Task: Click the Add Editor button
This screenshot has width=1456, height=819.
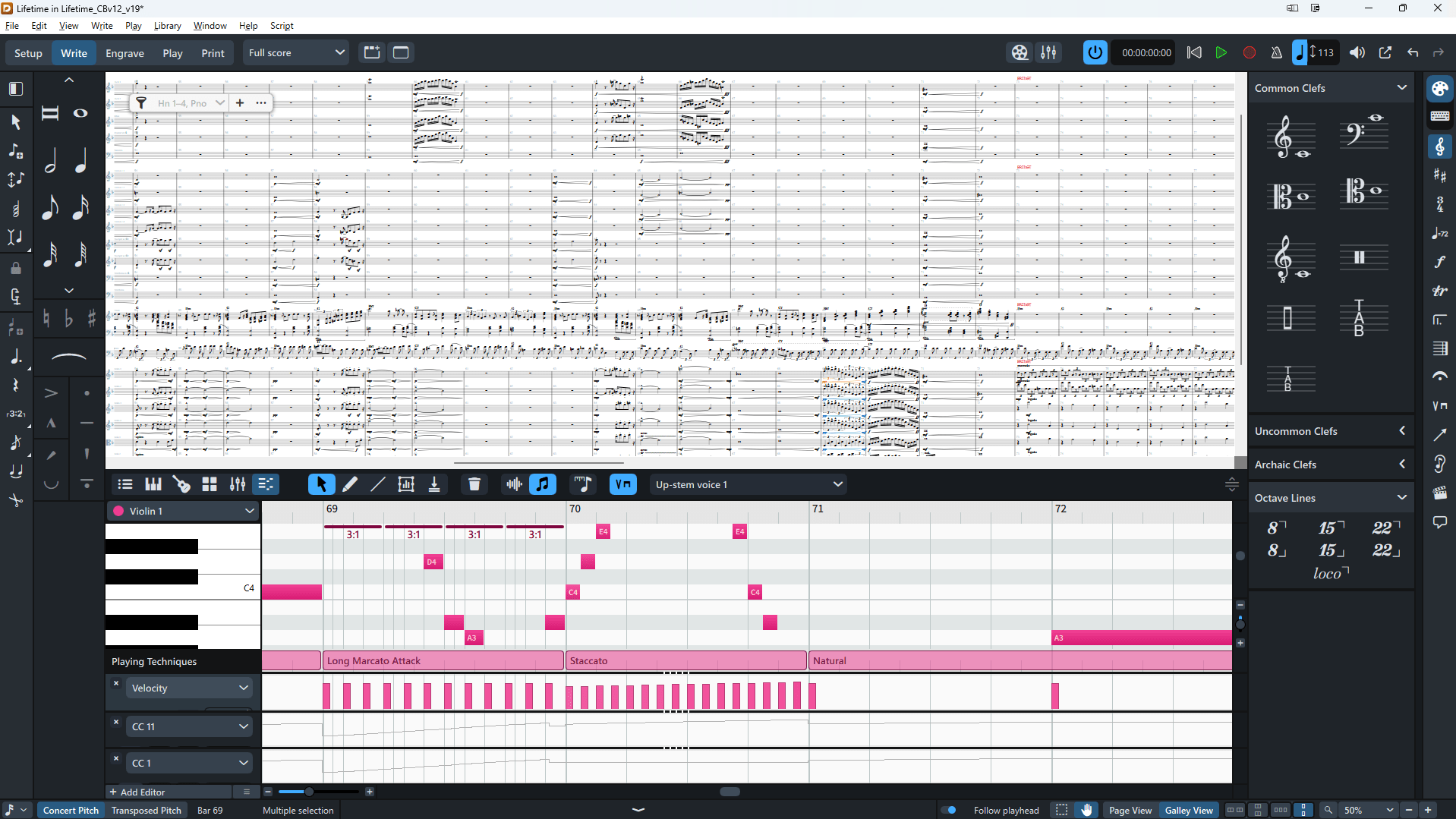Action: tap(137, 792)
